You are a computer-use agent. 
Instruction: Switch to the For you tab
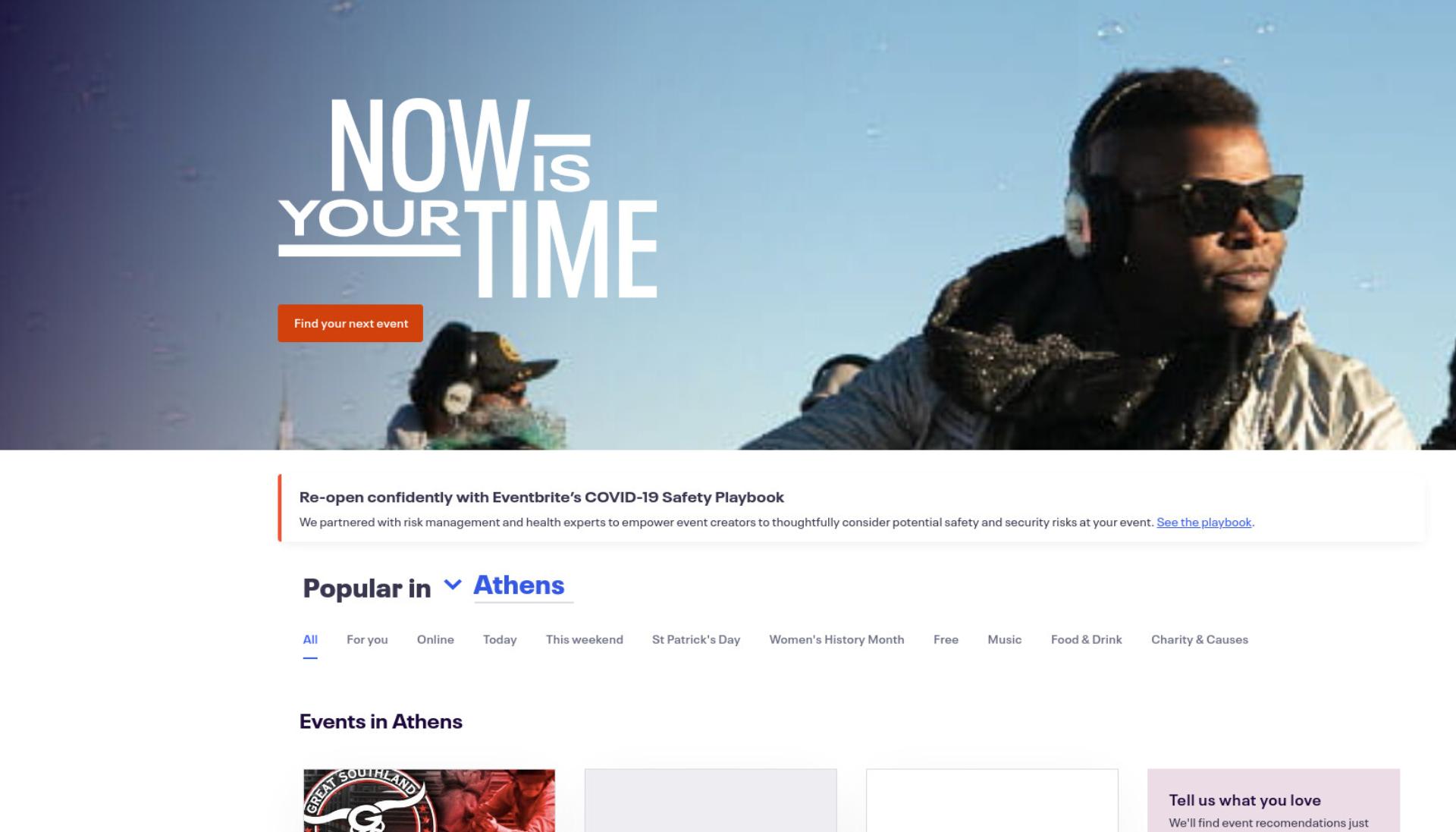(367, 639)
